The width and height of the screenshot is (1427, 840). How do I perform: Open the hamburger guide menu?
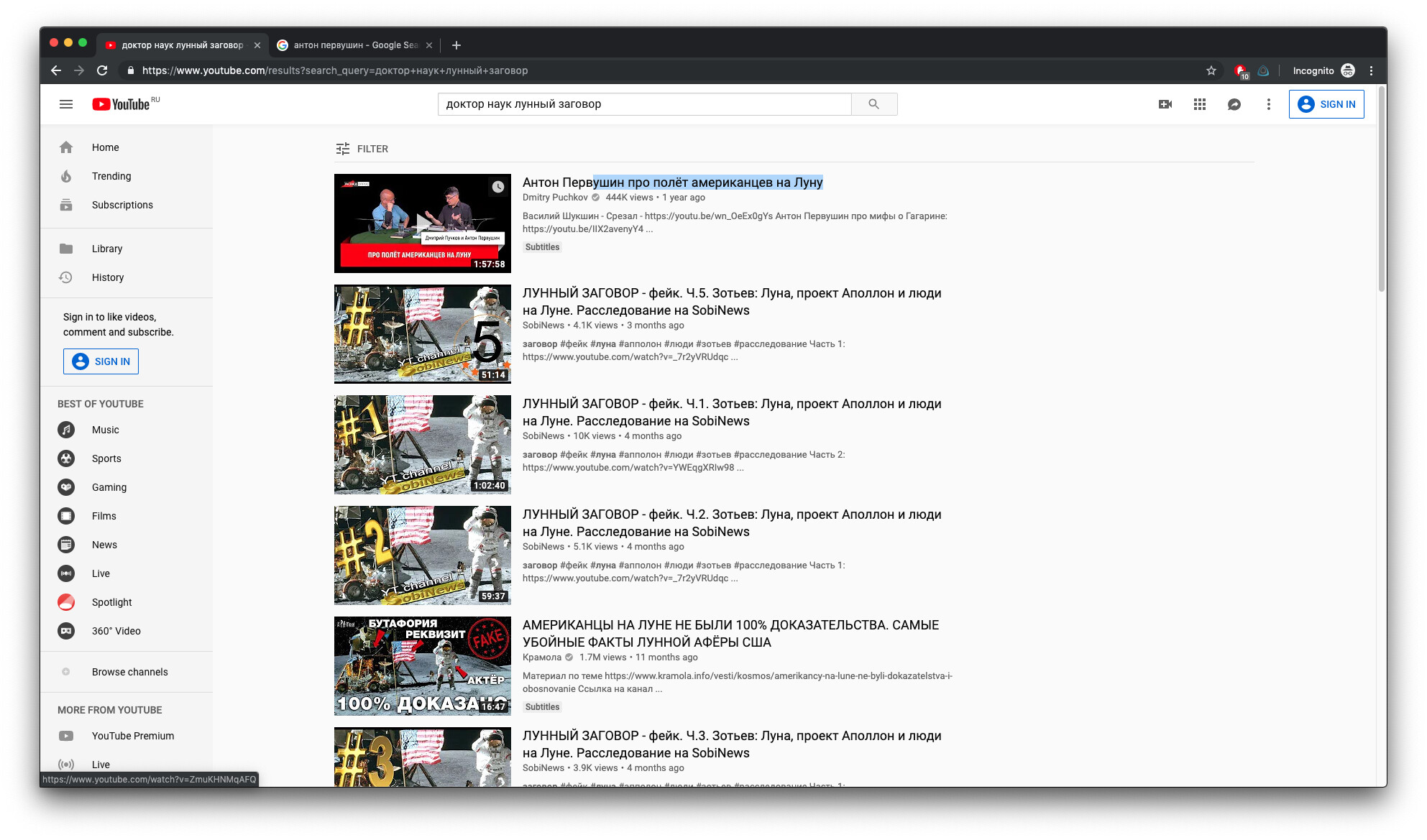(66, 104)
